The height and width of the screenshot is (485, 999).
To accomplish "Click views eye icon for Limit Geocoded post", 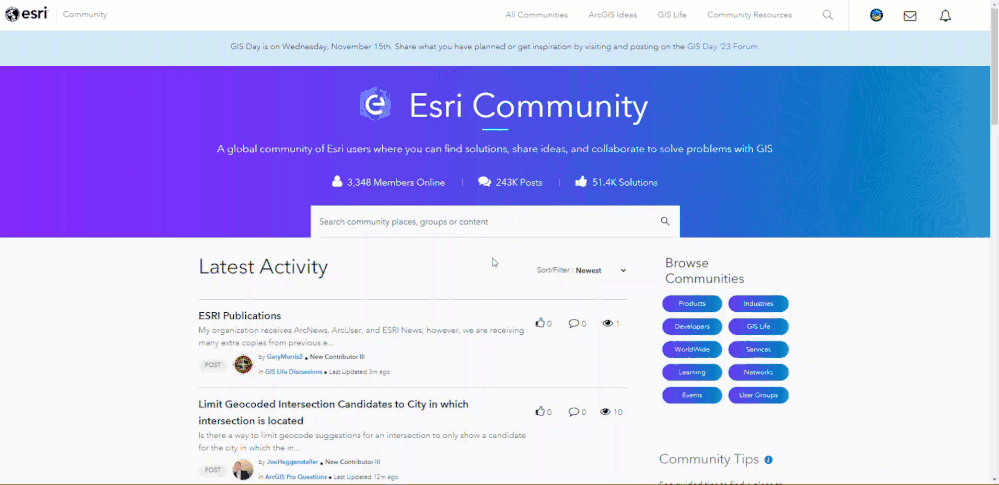I will tap(605, 412).
